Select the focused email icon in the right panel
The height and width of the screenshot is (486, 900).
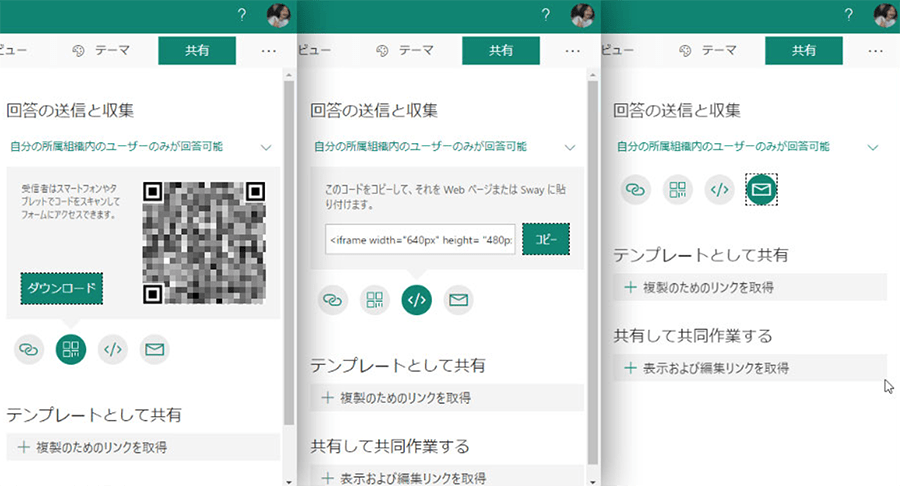pyautogui.click(x=761, y=190)
